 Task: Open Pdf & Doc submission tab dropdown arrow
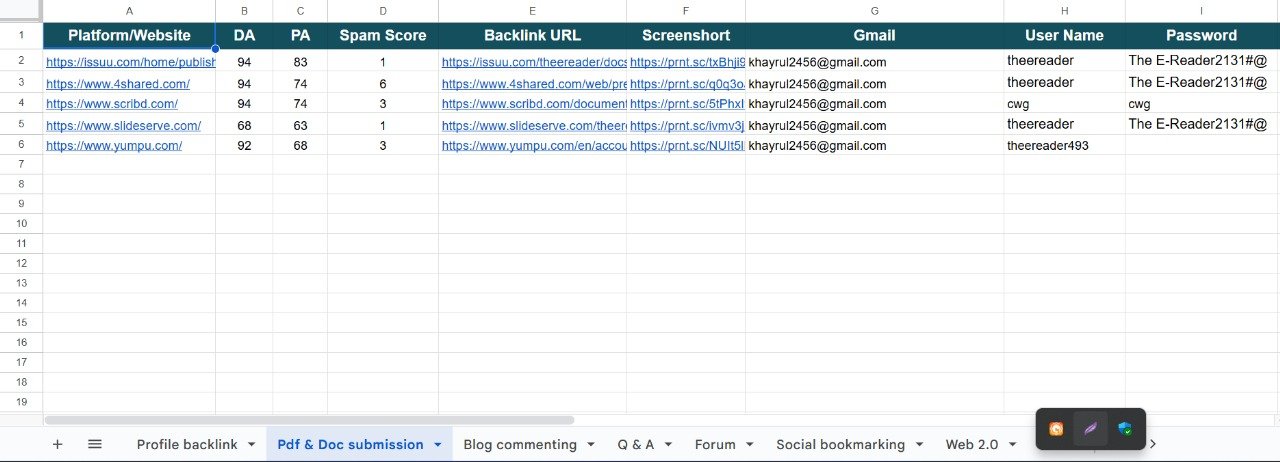click(x=437, y=444)
